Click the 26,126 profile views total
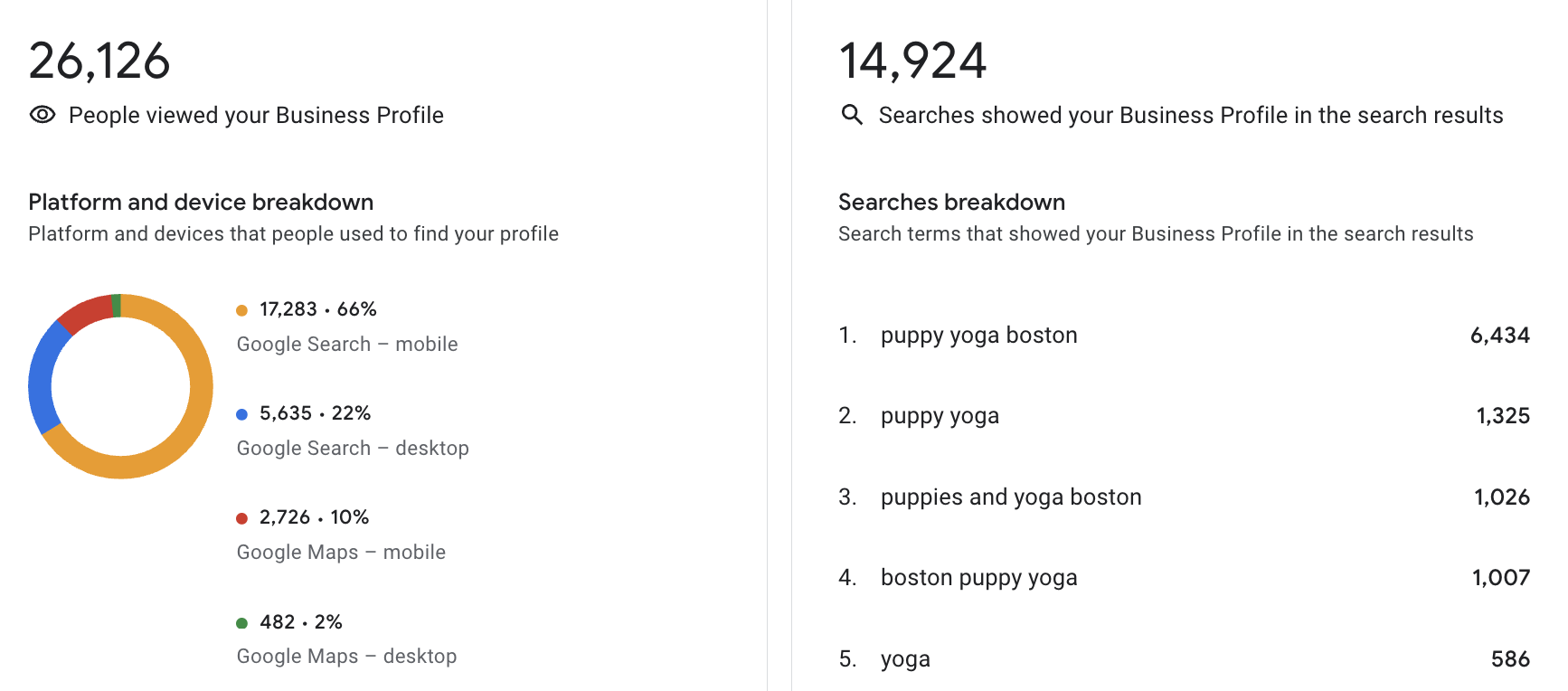Viewport: 1568px width, 691px height. (x=99, y=61)
